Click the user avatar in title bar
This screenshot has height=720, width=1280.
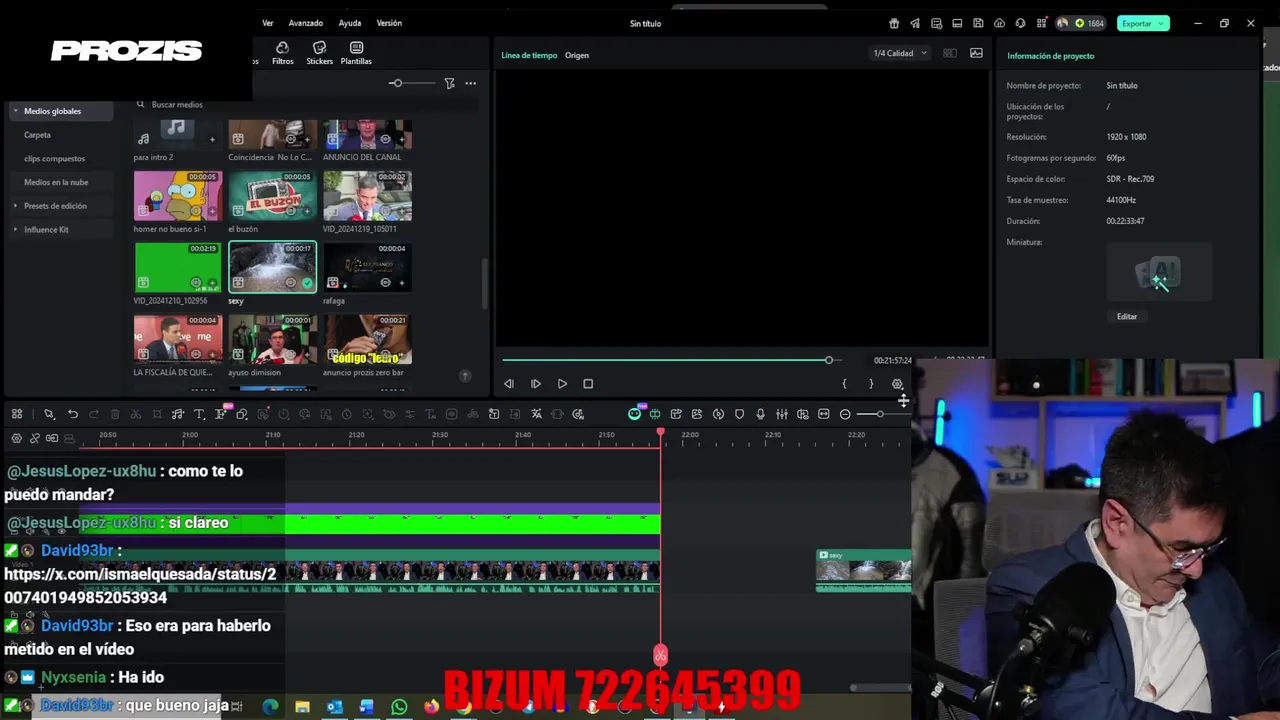pyautogui.click(x=1062, y=23)
